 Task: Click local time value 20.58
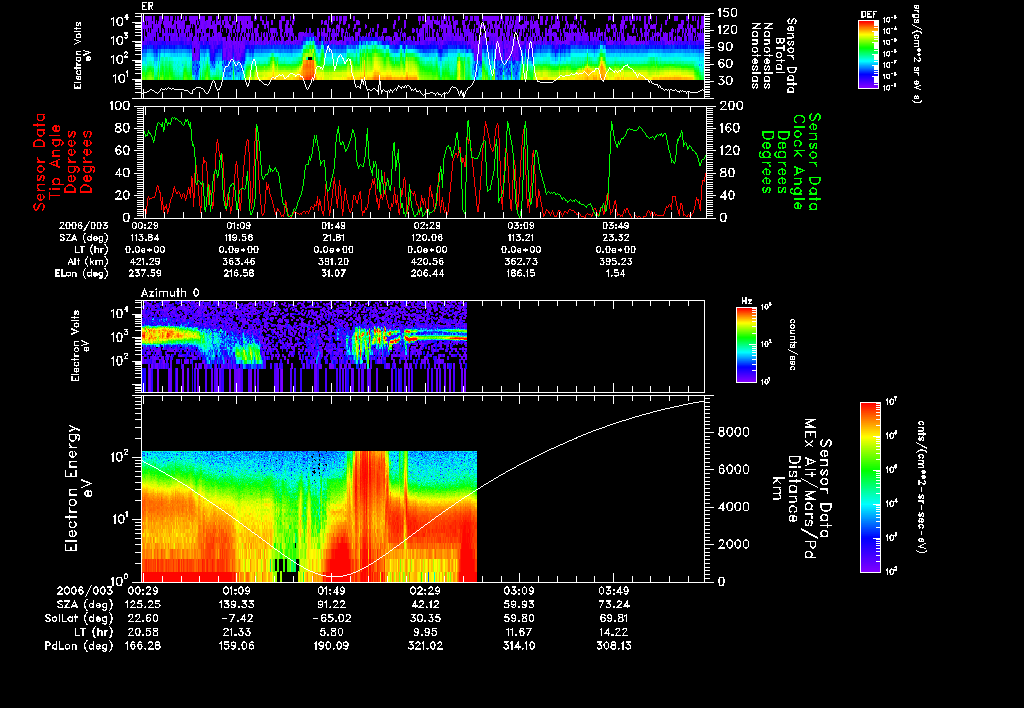[142, 632]
